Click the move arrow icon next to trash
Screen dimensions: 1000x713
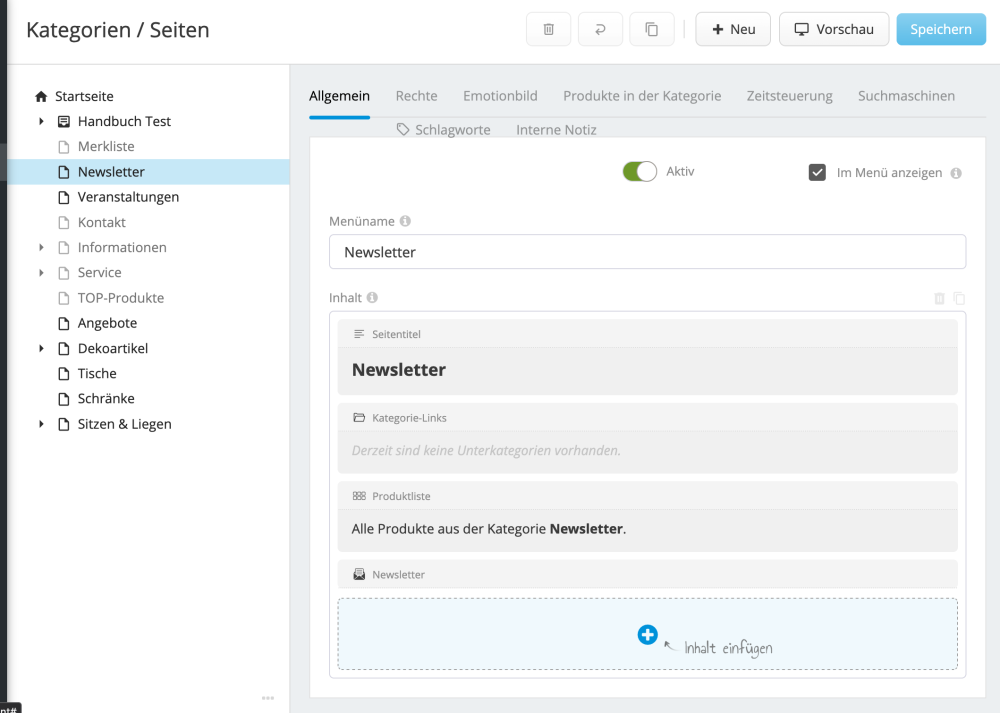tap(600, 29)
